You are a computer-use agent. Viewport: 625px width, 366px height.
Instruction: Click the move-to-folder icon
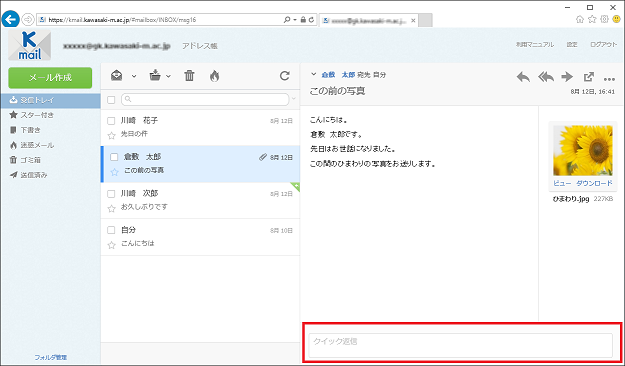point(155,75)
